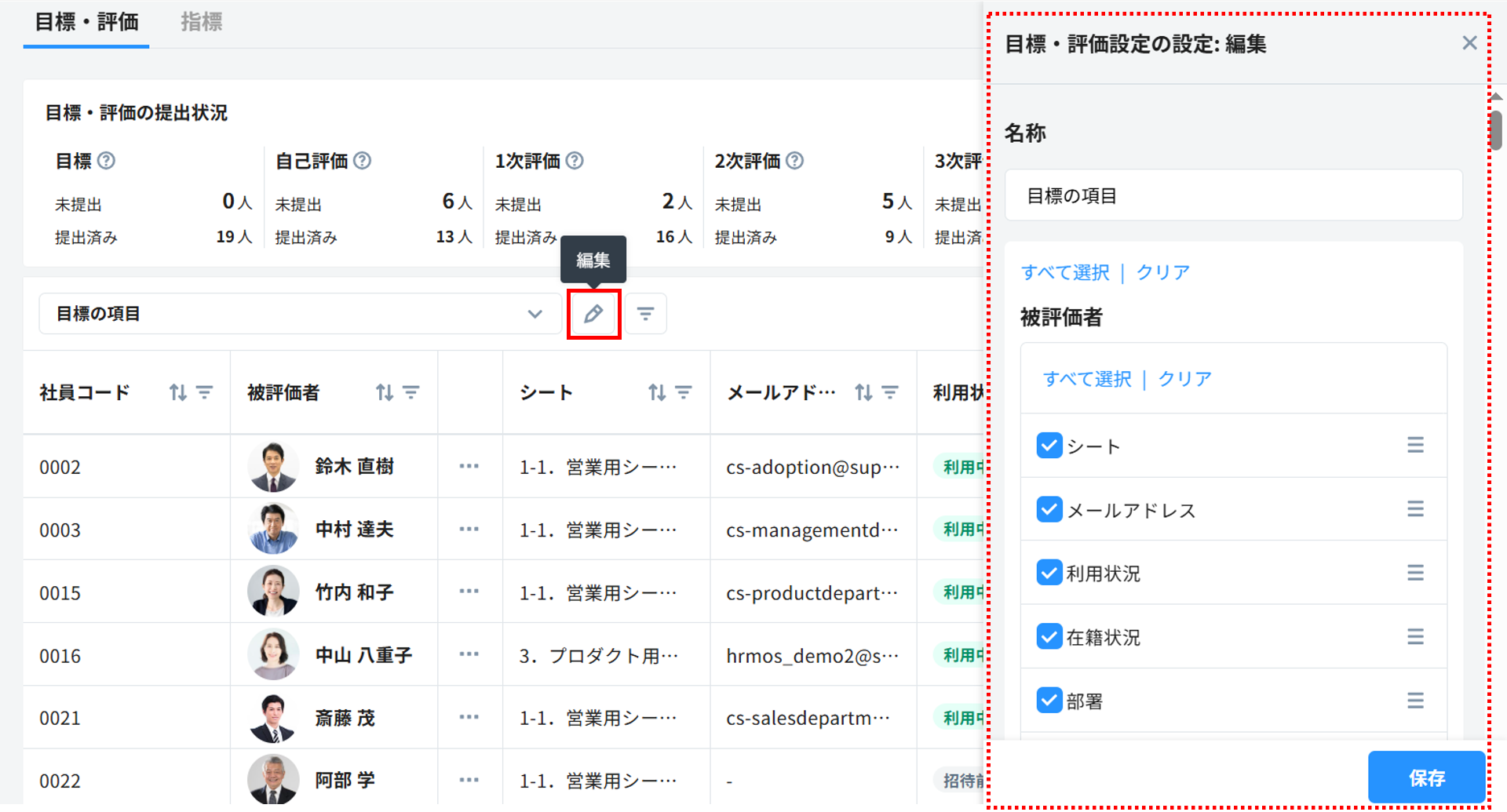
Task: Open the help icon next to 自己評価
Action: 362,161
